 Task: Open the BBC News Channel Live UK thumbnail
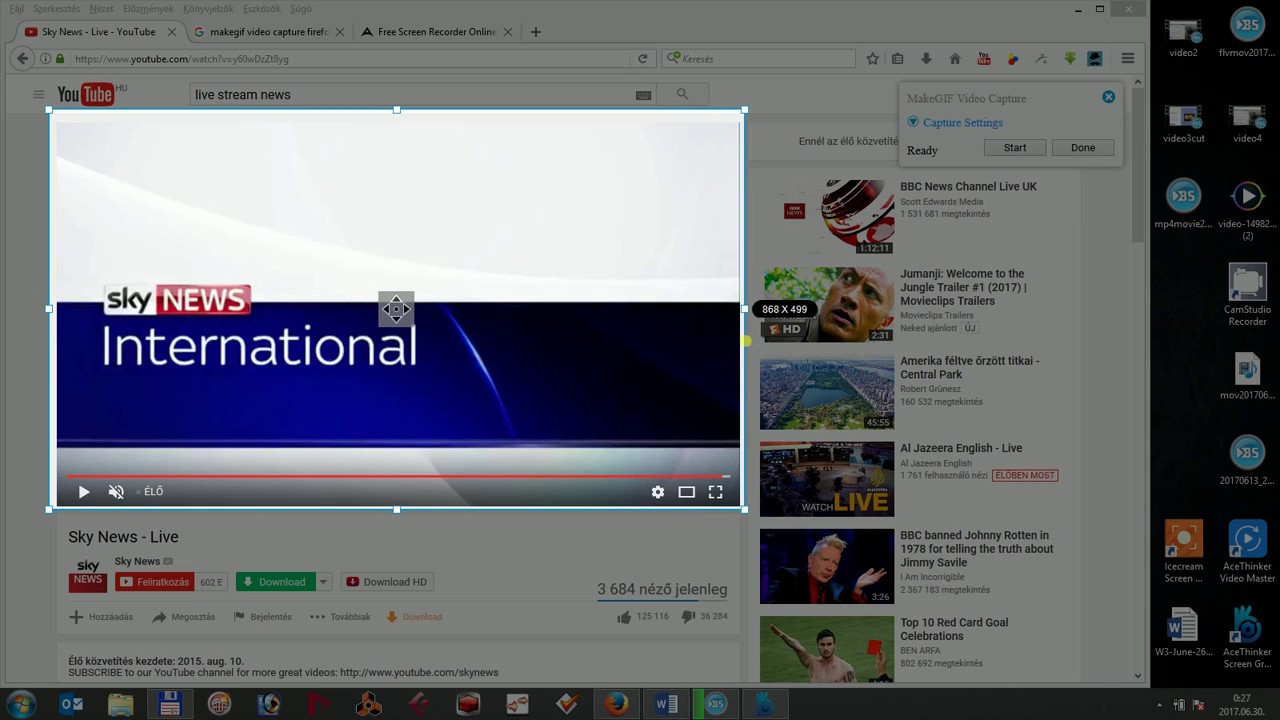pos(827,217)
